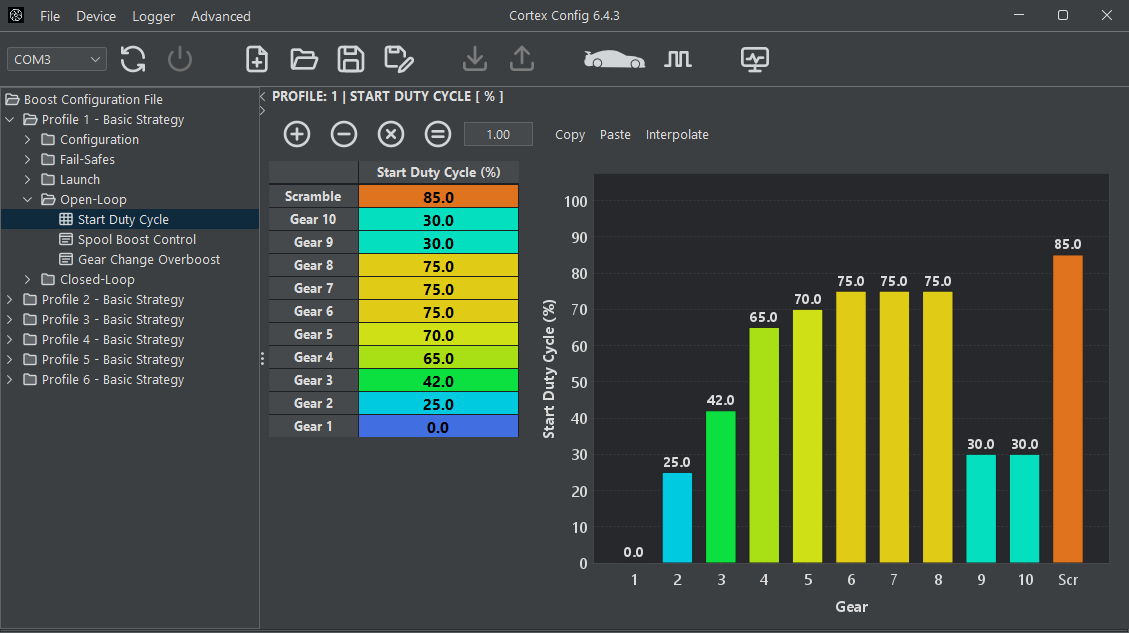Expand the Closed-Loop folder
Viewport: 1129px width, 633px height.
28,279
